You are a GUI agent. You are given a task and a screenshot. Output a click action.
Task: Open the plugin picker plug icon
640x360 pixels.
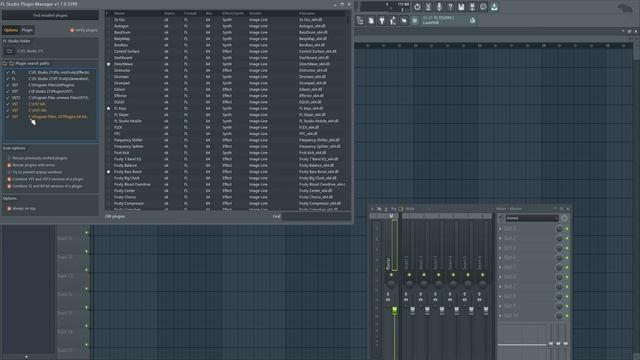(382, 20)
